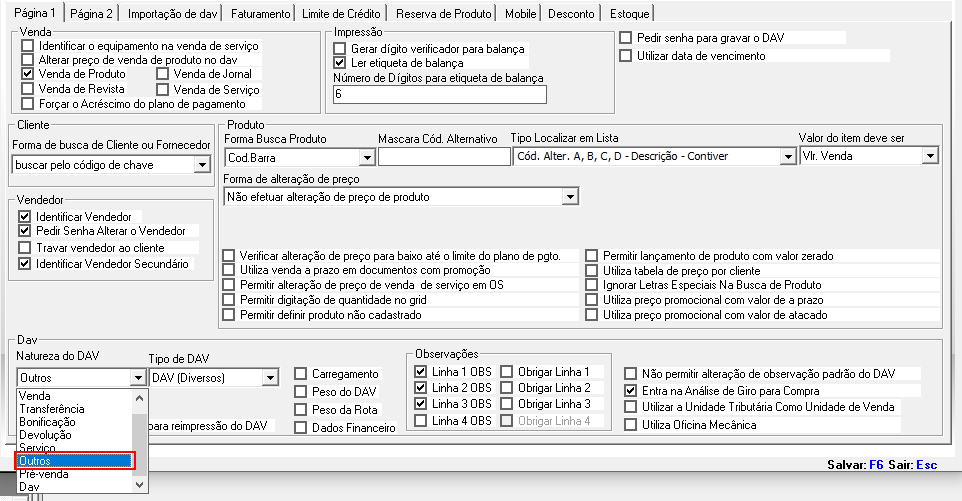Open the Tipo de DAV dropdown
Image resolution: width=962 pixels, height=501 pixels.
point(271,378)
